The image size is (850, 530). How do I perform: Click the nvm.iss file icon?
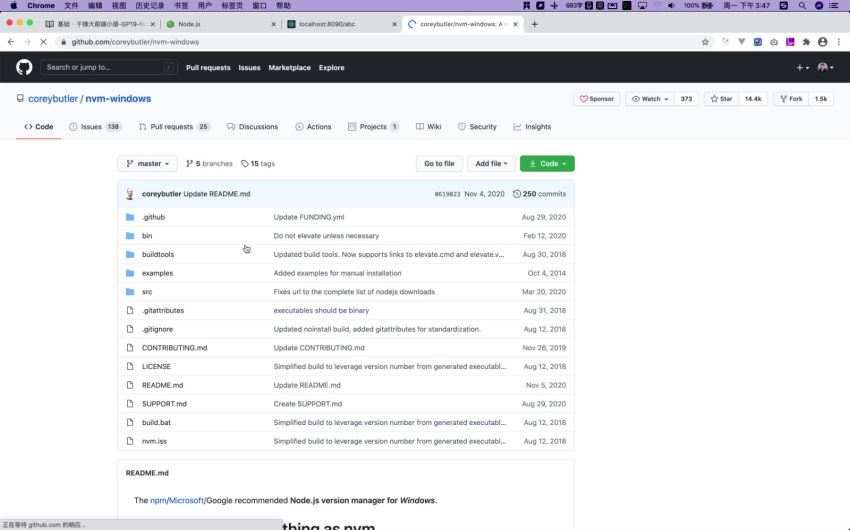130,441
